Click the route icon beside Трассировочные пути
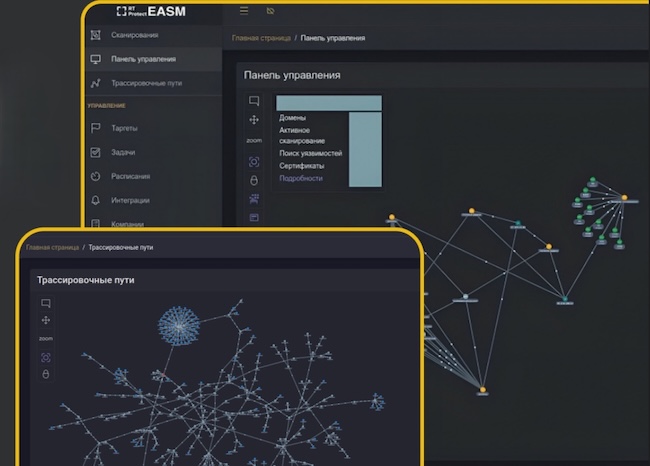Viewport: 650px width, 466px height. pyautogui.click(x=96, y=83)
